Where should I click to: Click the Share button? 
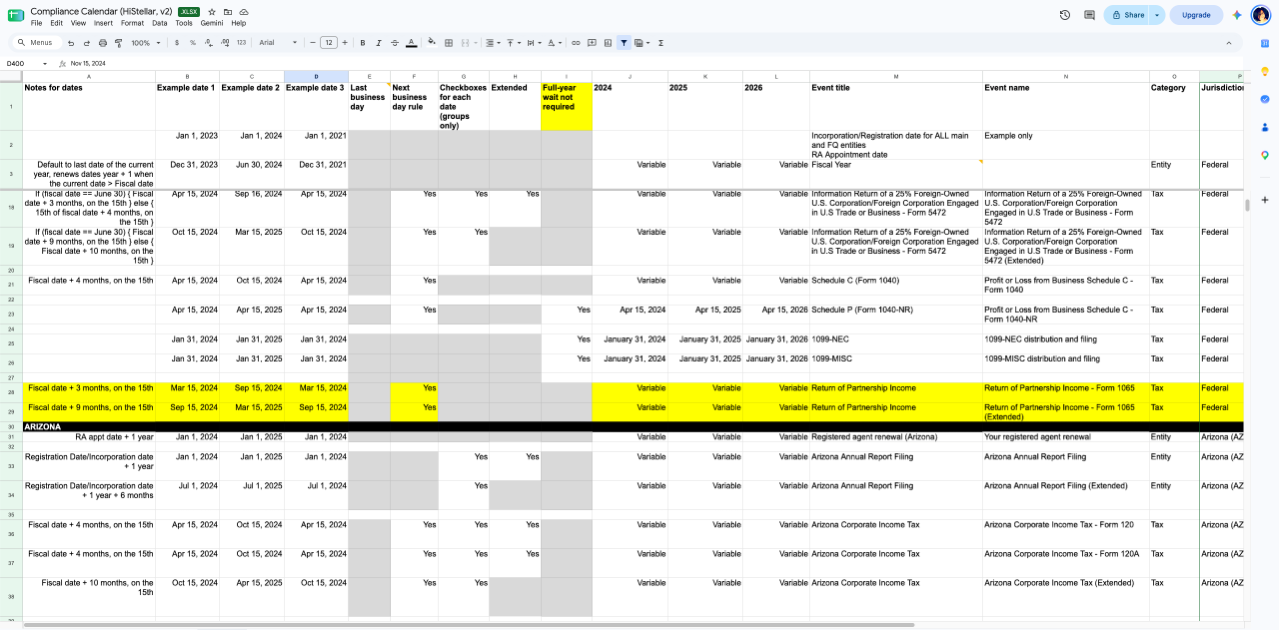[x=1128, y=15]
